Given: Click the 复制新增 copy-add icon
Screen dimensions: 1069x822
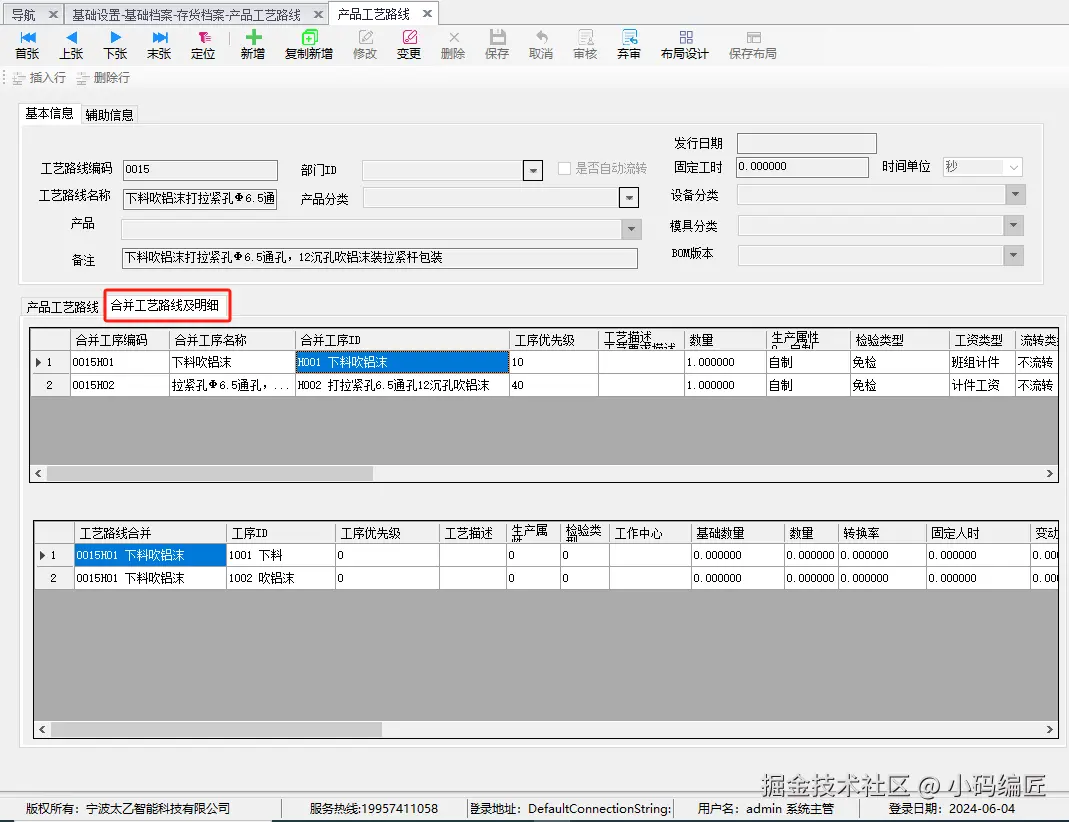Looking at the screenshot, I should (309, 45).
